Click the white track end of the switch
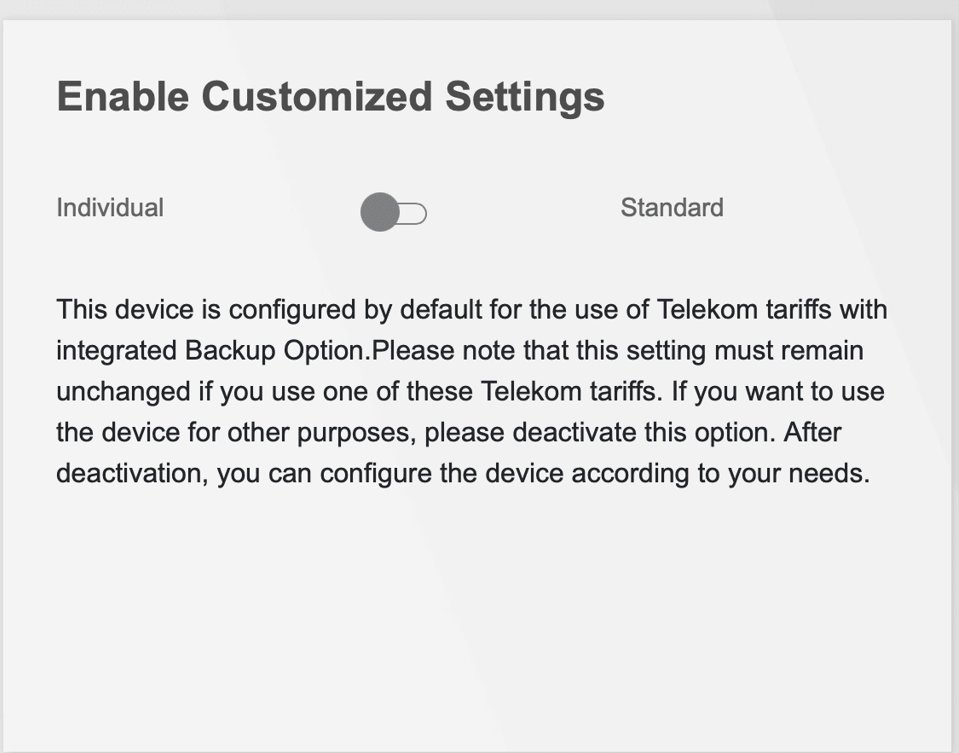 tap(415, 213)
